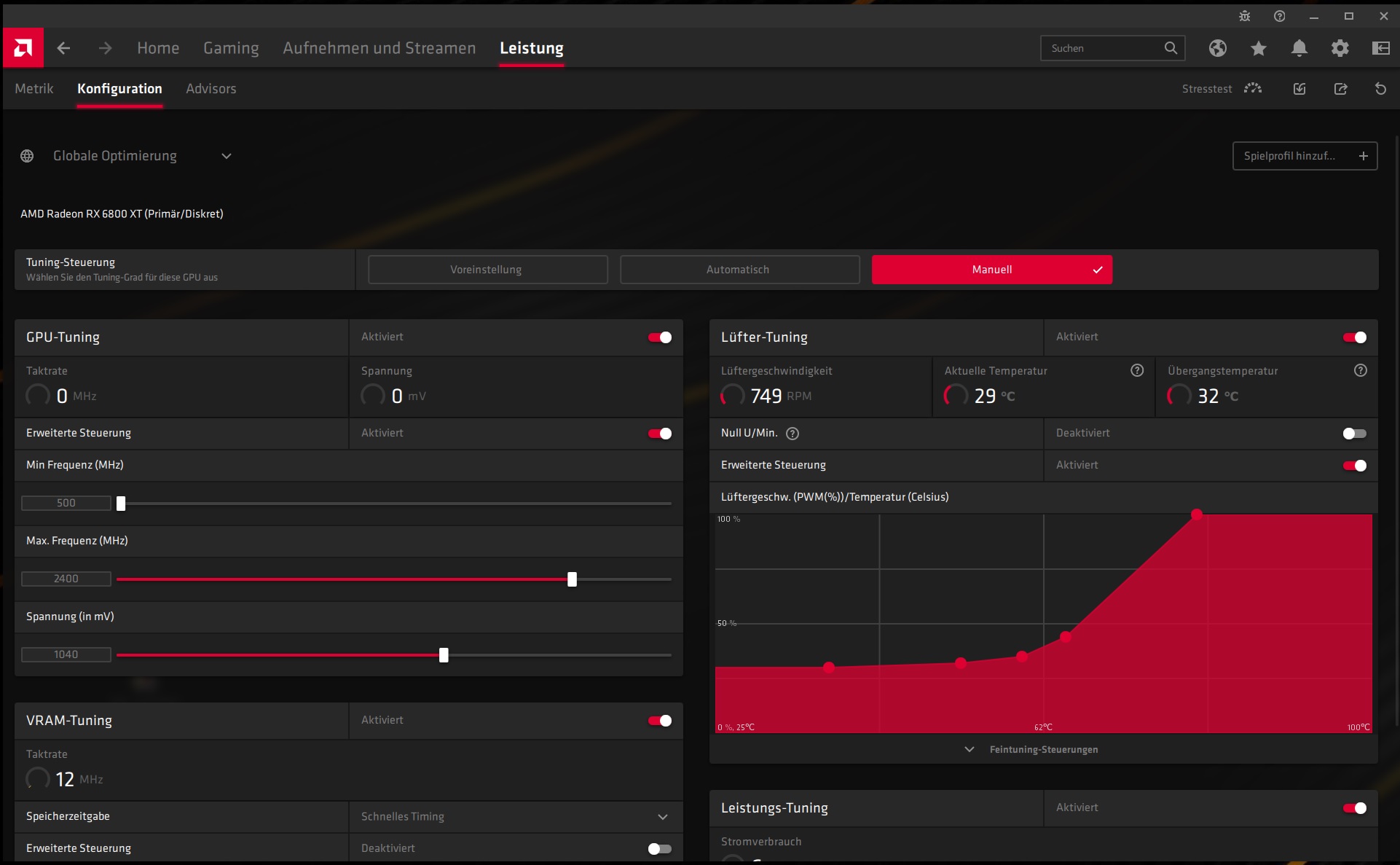Open favorites star icon
This screenshot has width=1400, height=865.
coord(1258,48)
